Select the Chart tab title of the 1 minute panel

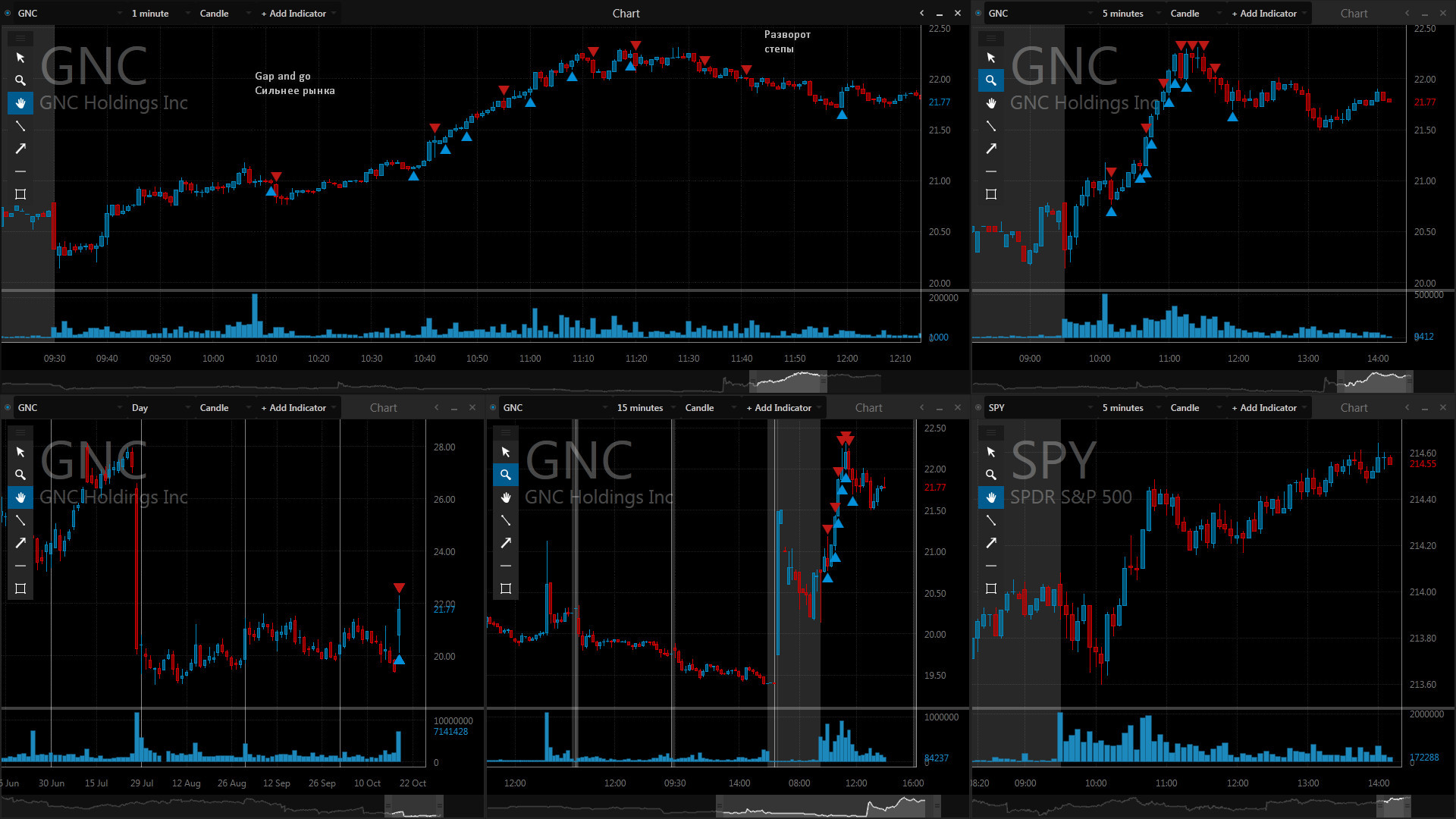(x=626, y=14)
